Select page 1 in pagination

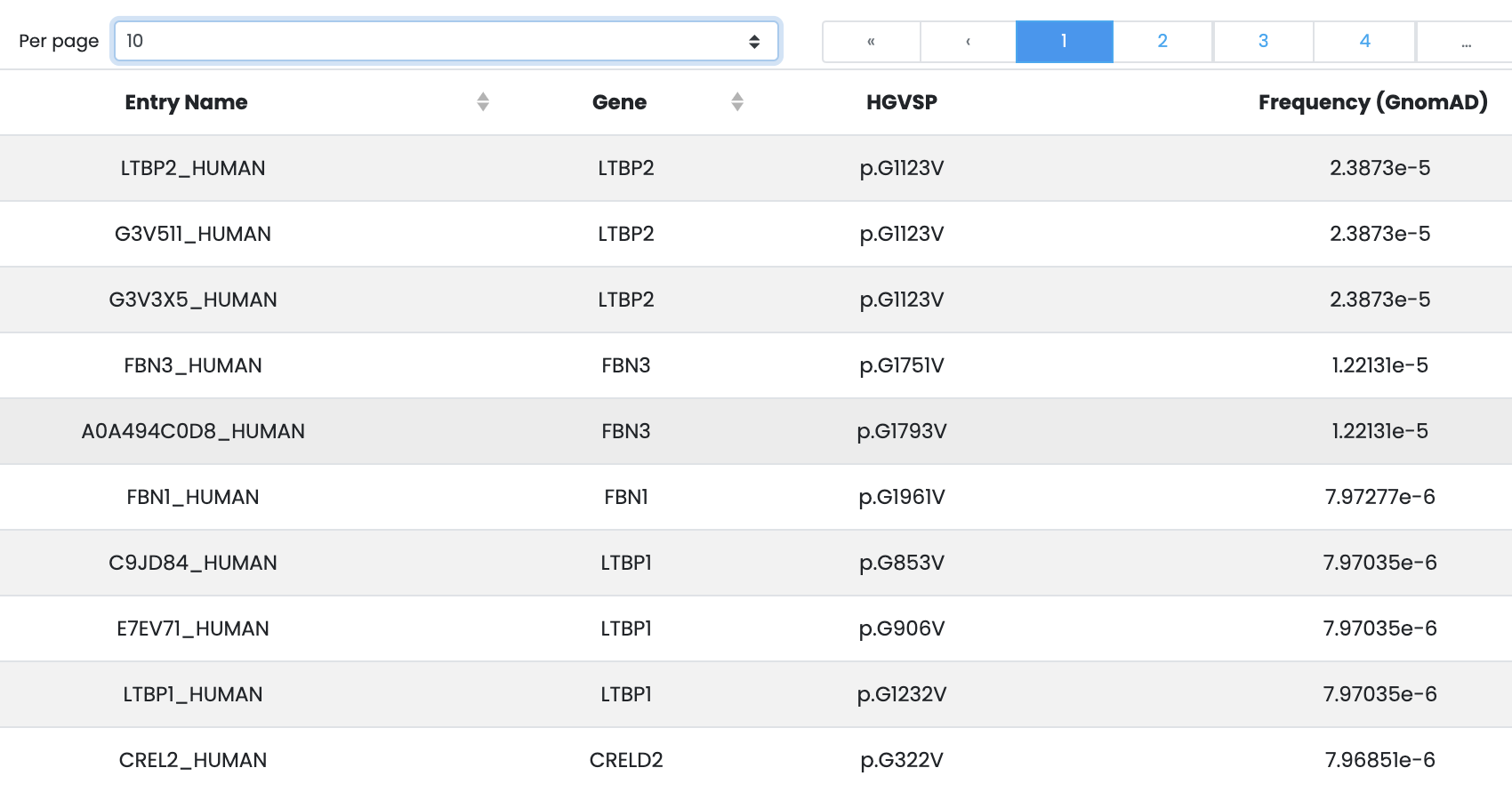1064,41
